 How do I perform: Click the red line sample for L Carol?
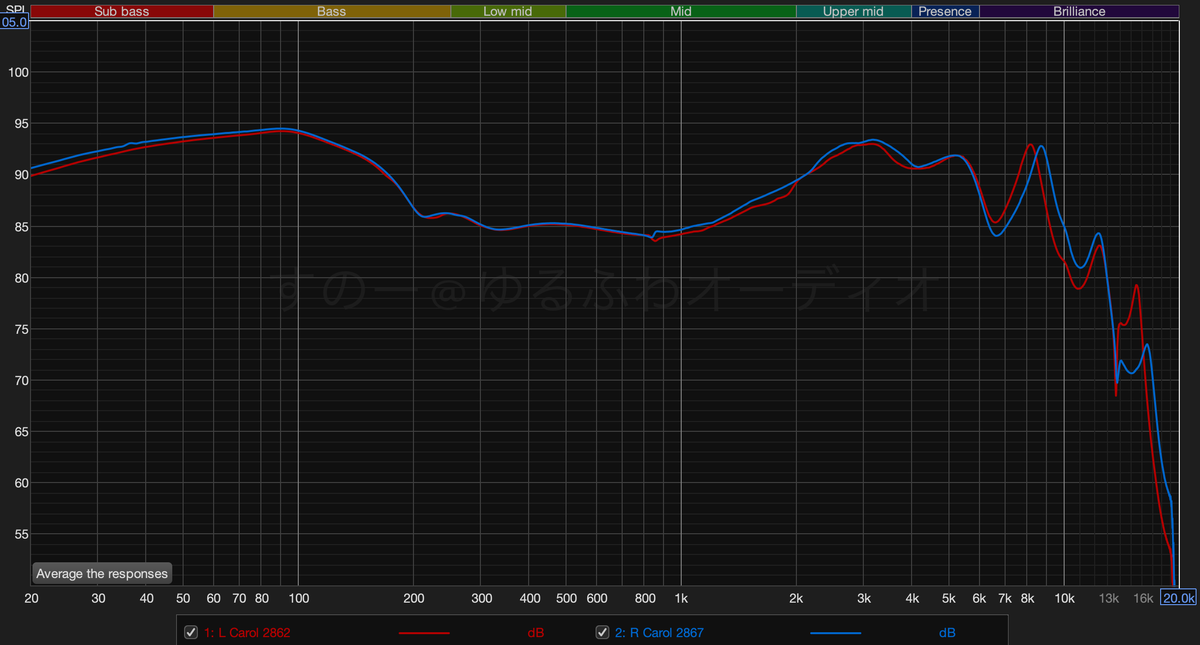point(424,633)
